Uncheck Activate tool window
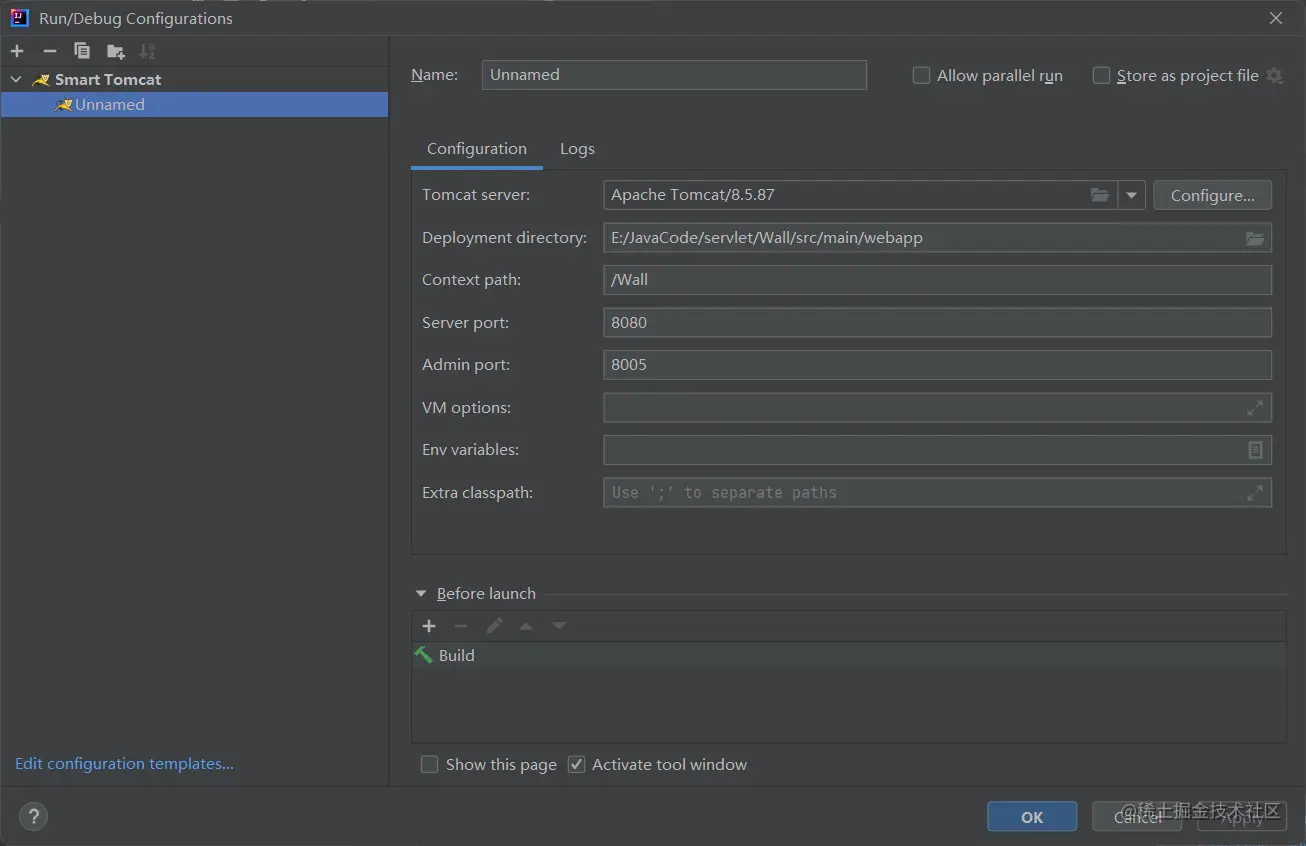 [576, 765]
